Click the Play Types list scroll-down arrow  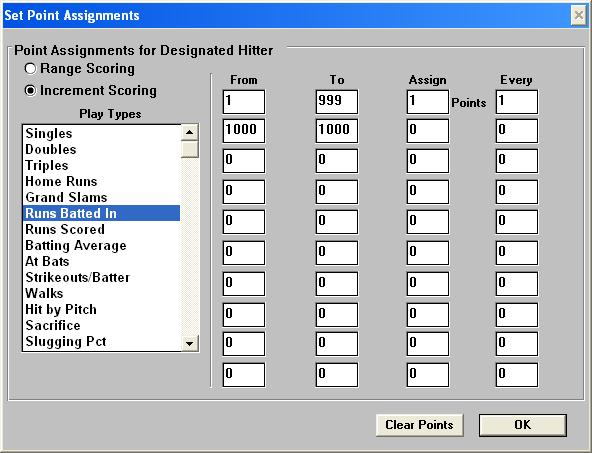pos(190,343)
